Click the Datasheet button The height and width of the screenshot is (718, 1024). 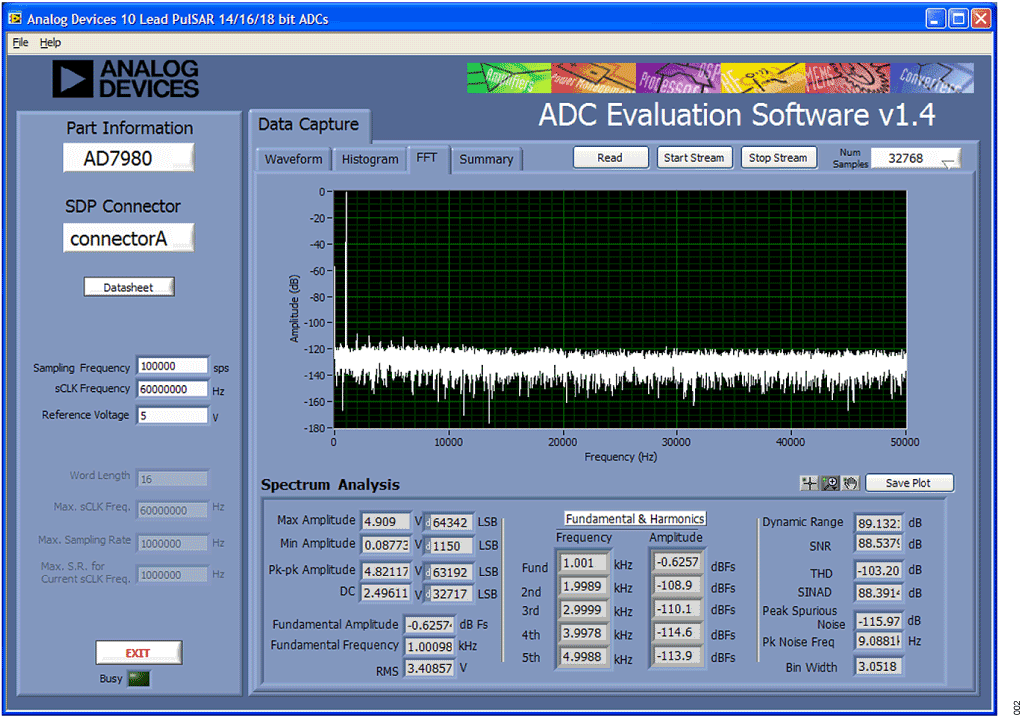pos(129,287)
